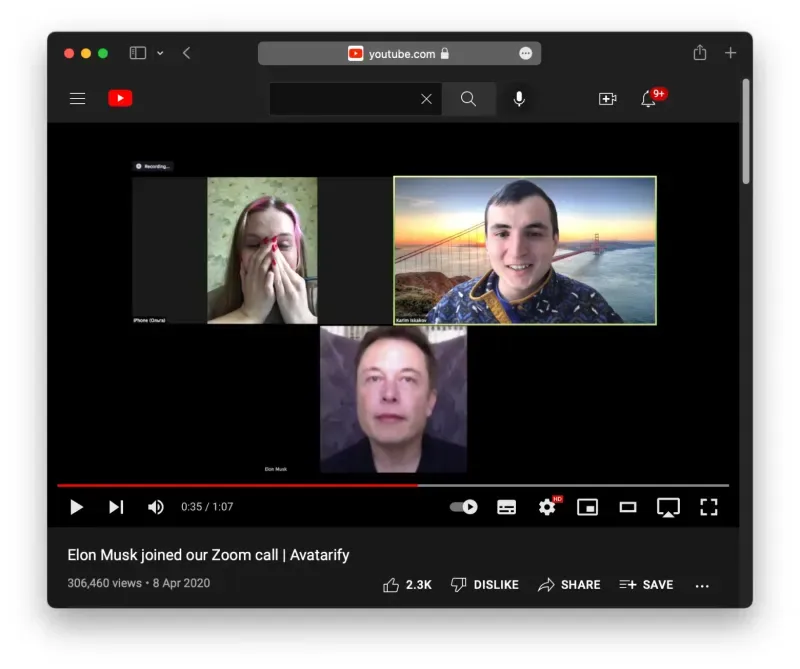Click the YouTube logo home icon
This screenshot has height=669, width=800.
click(x=120, y=98)
